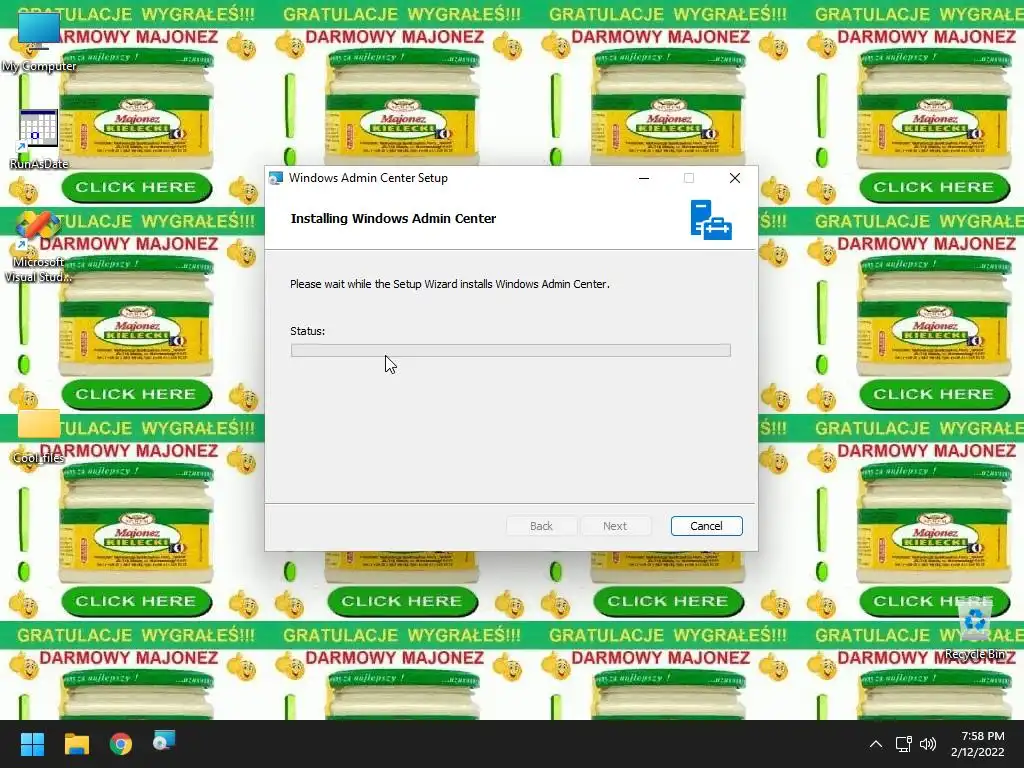Open the Recycle Bin
Screen dimensions: 1024x768
975,630
